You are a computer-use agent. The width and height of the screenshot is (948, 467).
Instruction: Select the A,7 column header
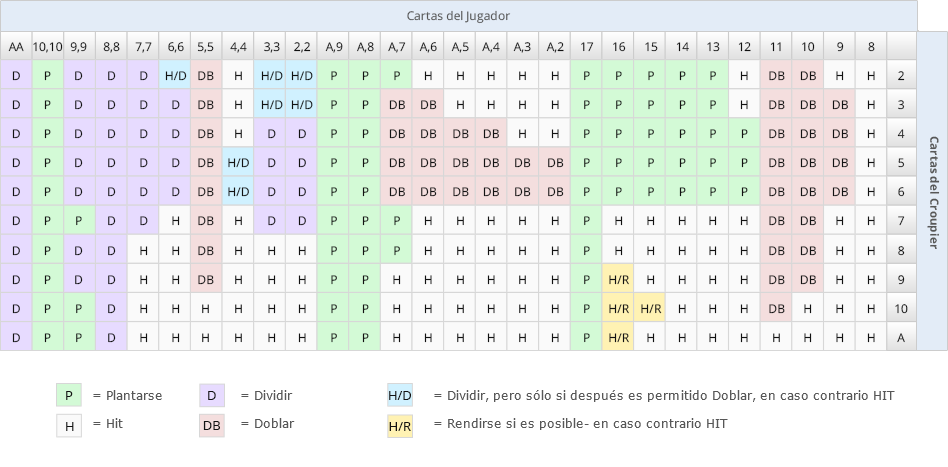coord(397,46)
